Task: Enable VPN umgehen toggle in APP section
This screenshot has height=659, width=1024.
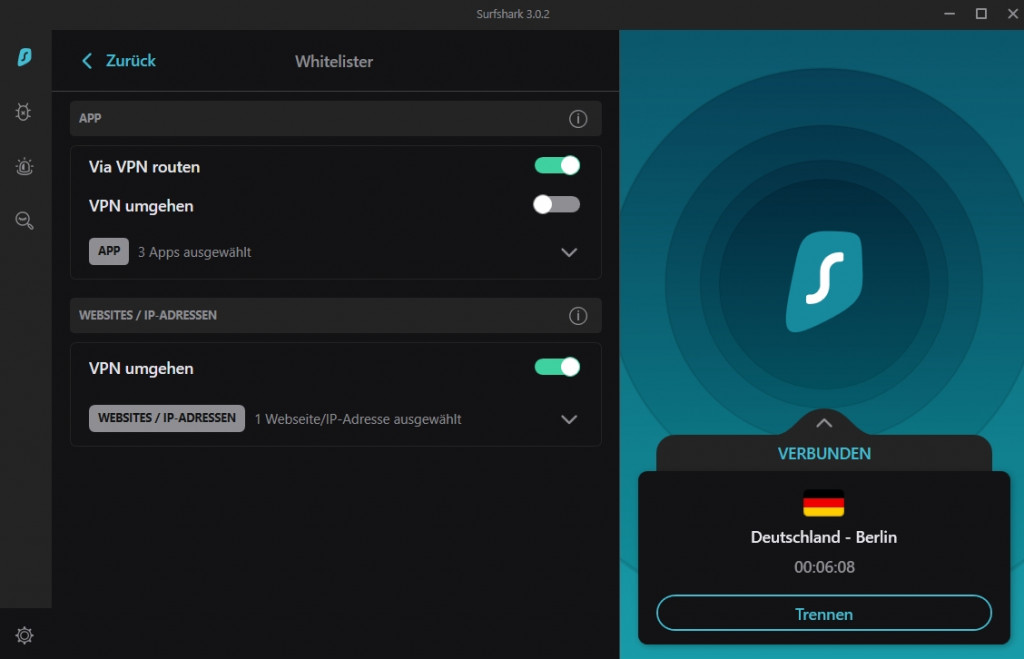Action: (556, 205)
